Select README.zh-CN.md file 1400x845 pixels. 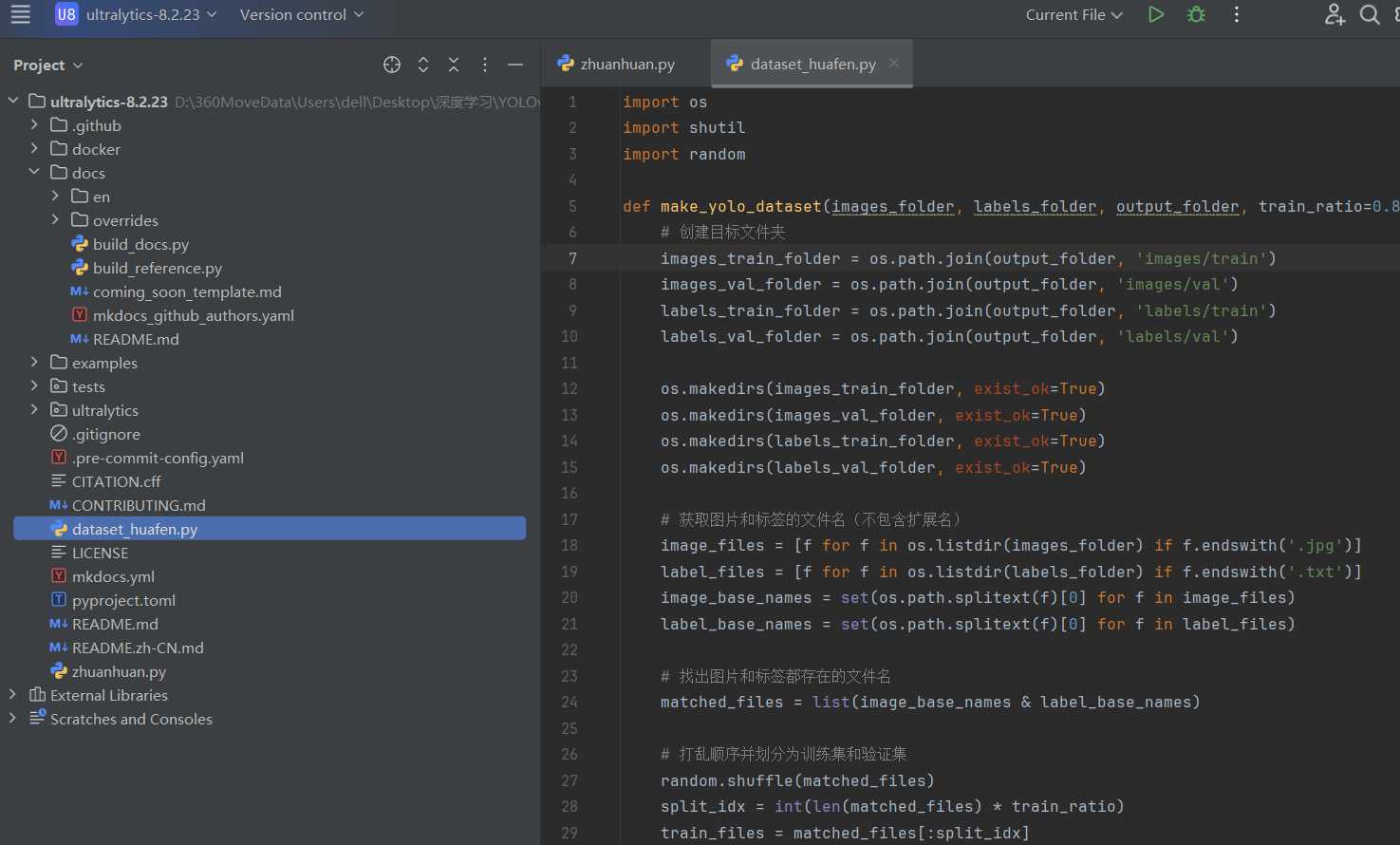click(138, 648)
